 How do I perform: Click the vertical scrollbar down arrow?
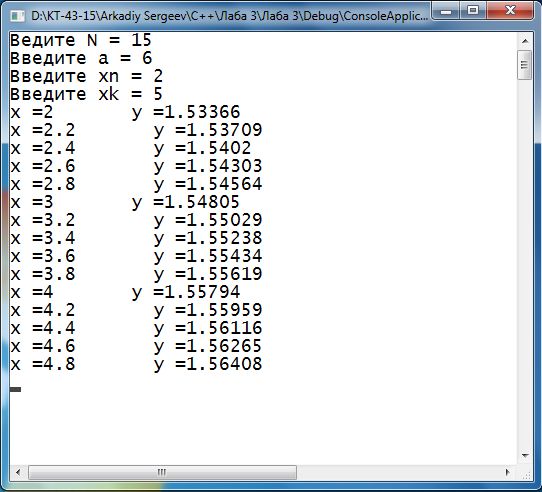pyautogui.click(x=525, y=456)
